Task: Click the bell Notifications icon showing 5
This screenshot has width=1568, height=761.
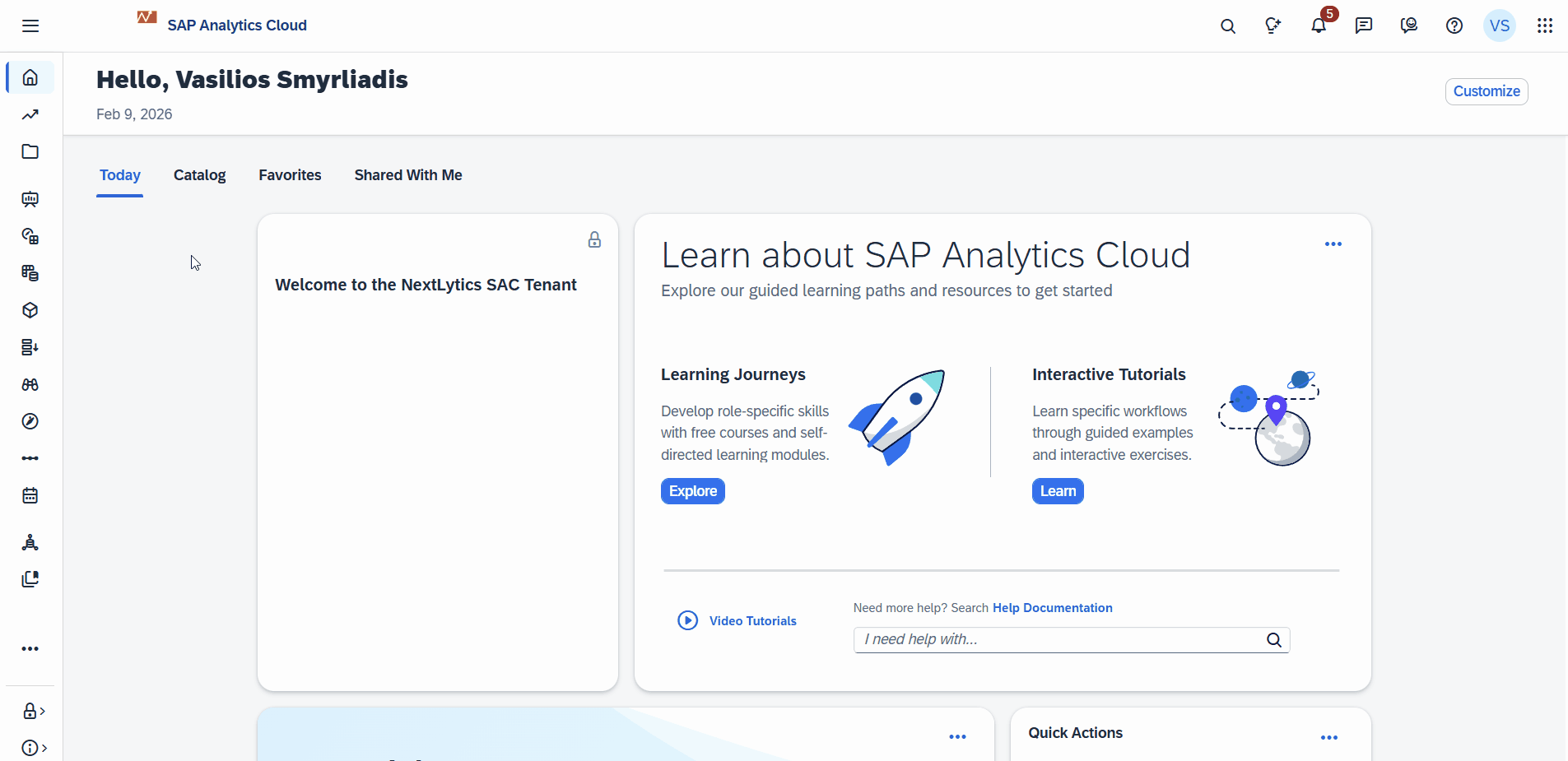Action: tap(1318, 26)
